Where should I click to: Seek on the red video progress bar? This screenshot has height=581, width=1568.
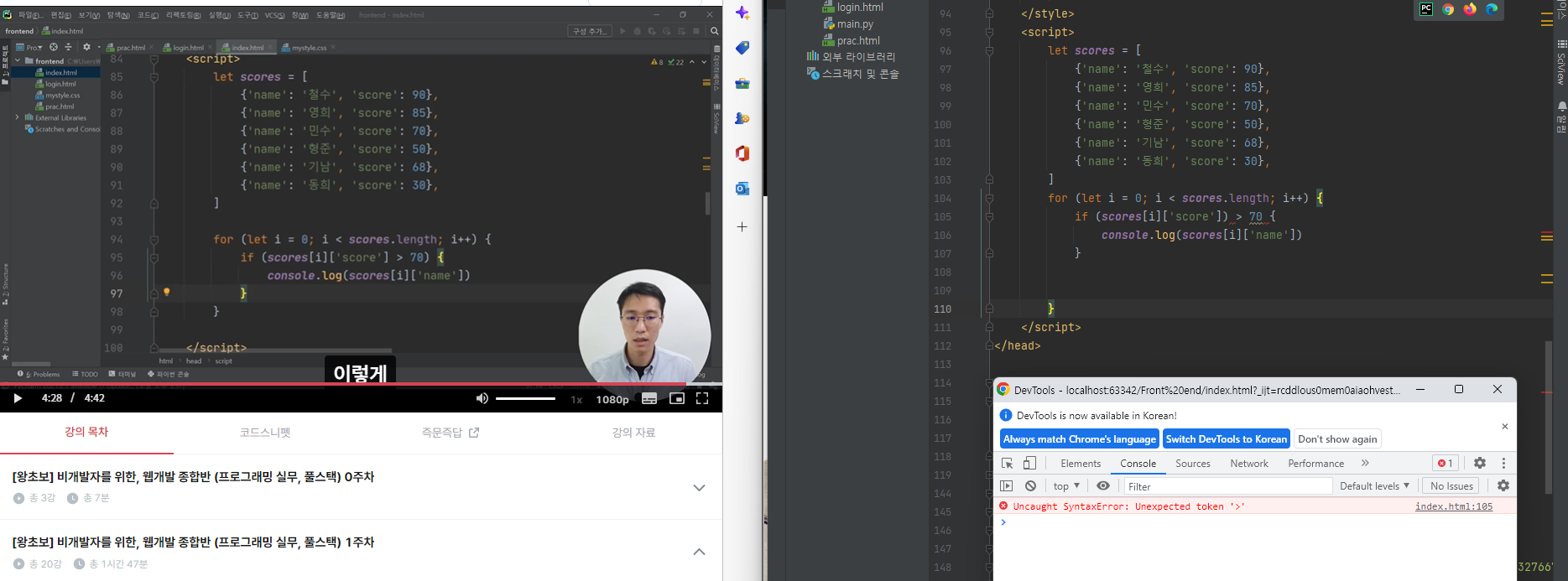tap(361, 384)
